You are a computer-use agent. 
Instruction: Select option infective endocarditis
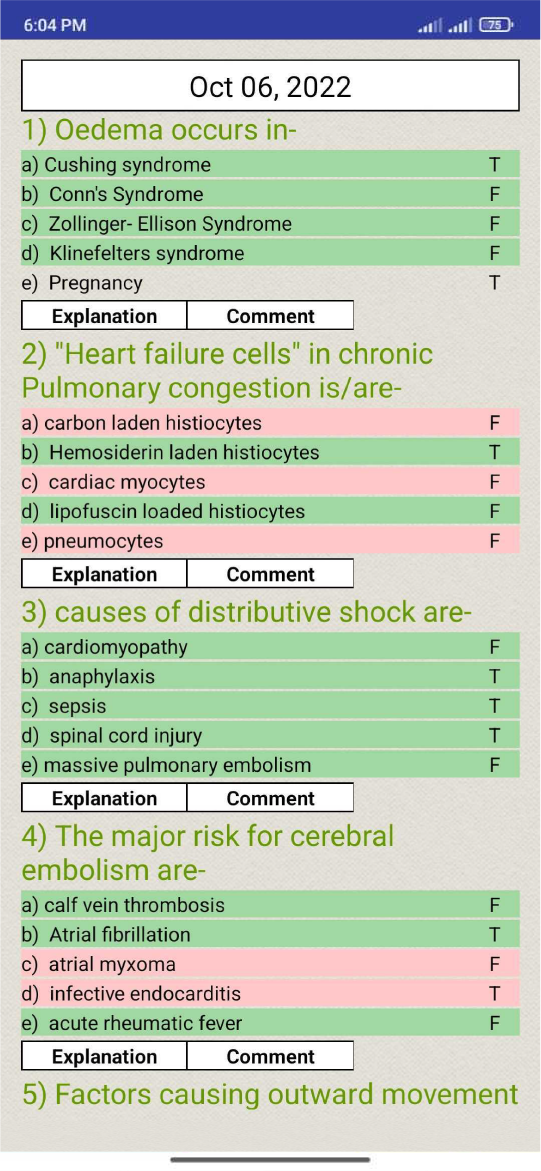click(270, 994)
